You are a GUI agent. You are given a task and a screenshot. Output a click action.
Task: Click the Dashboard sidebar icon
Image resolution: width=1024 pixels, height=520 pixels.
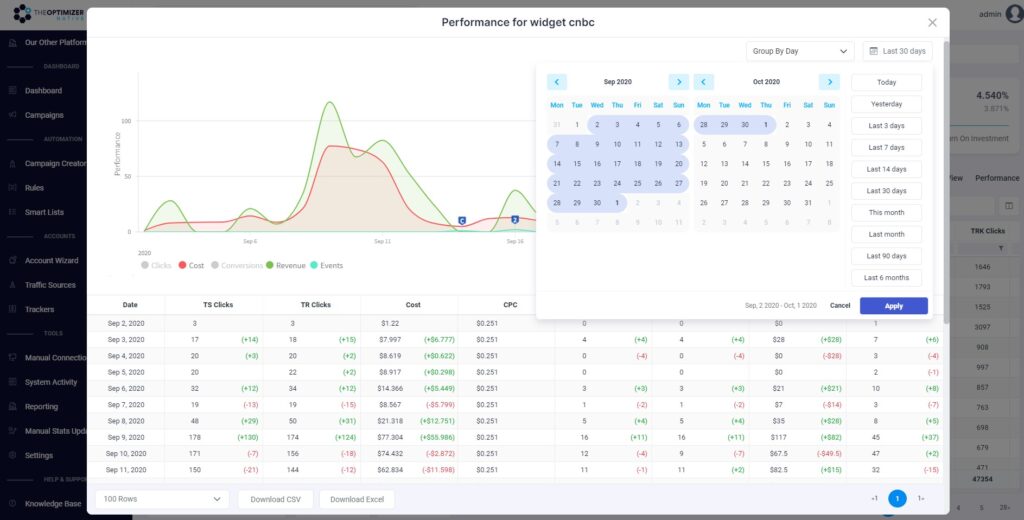(12, 90)
